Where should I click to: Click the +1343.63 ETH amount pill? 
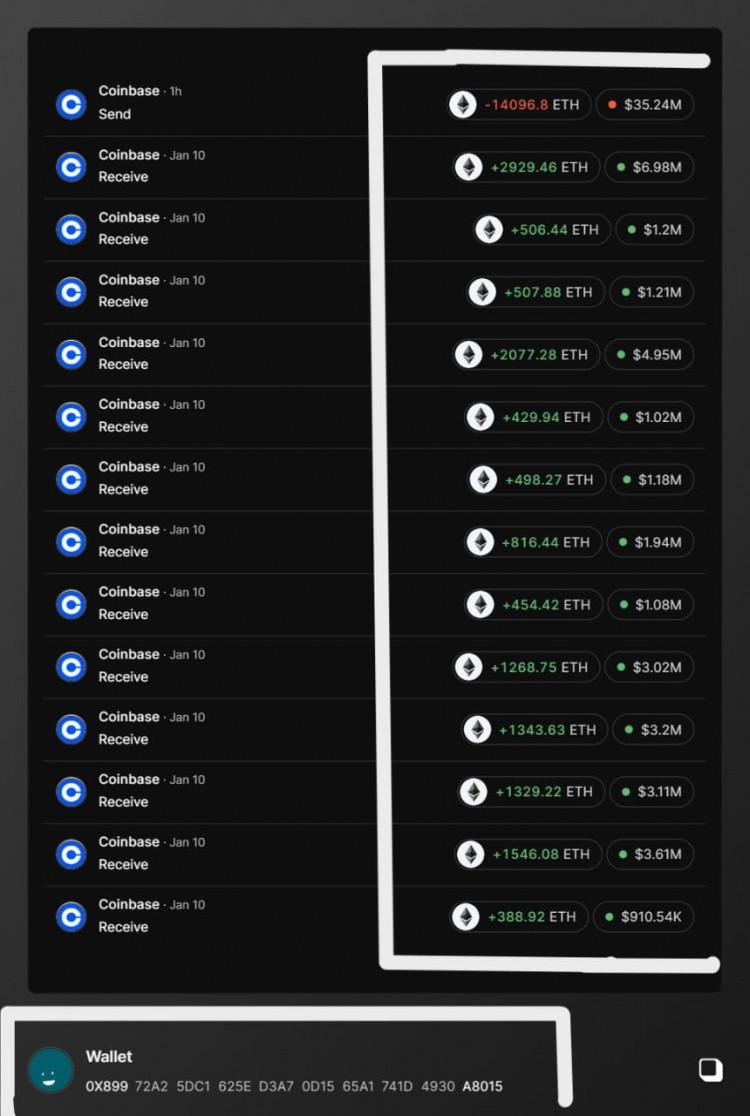point(534,730)
